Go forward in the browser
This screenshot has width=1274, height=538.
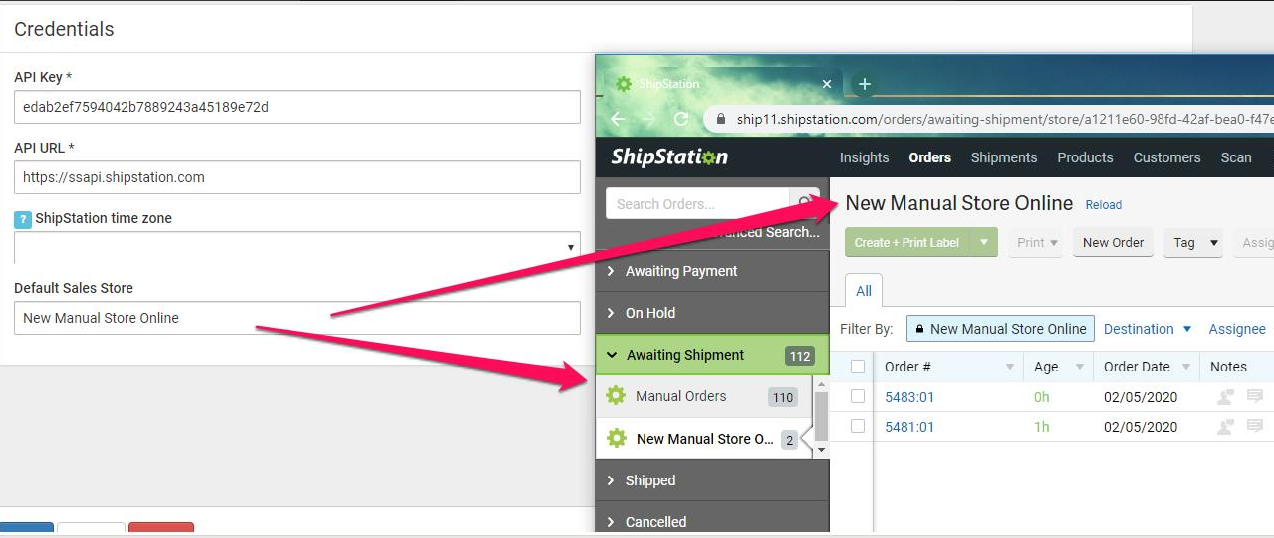pos(649,119)
